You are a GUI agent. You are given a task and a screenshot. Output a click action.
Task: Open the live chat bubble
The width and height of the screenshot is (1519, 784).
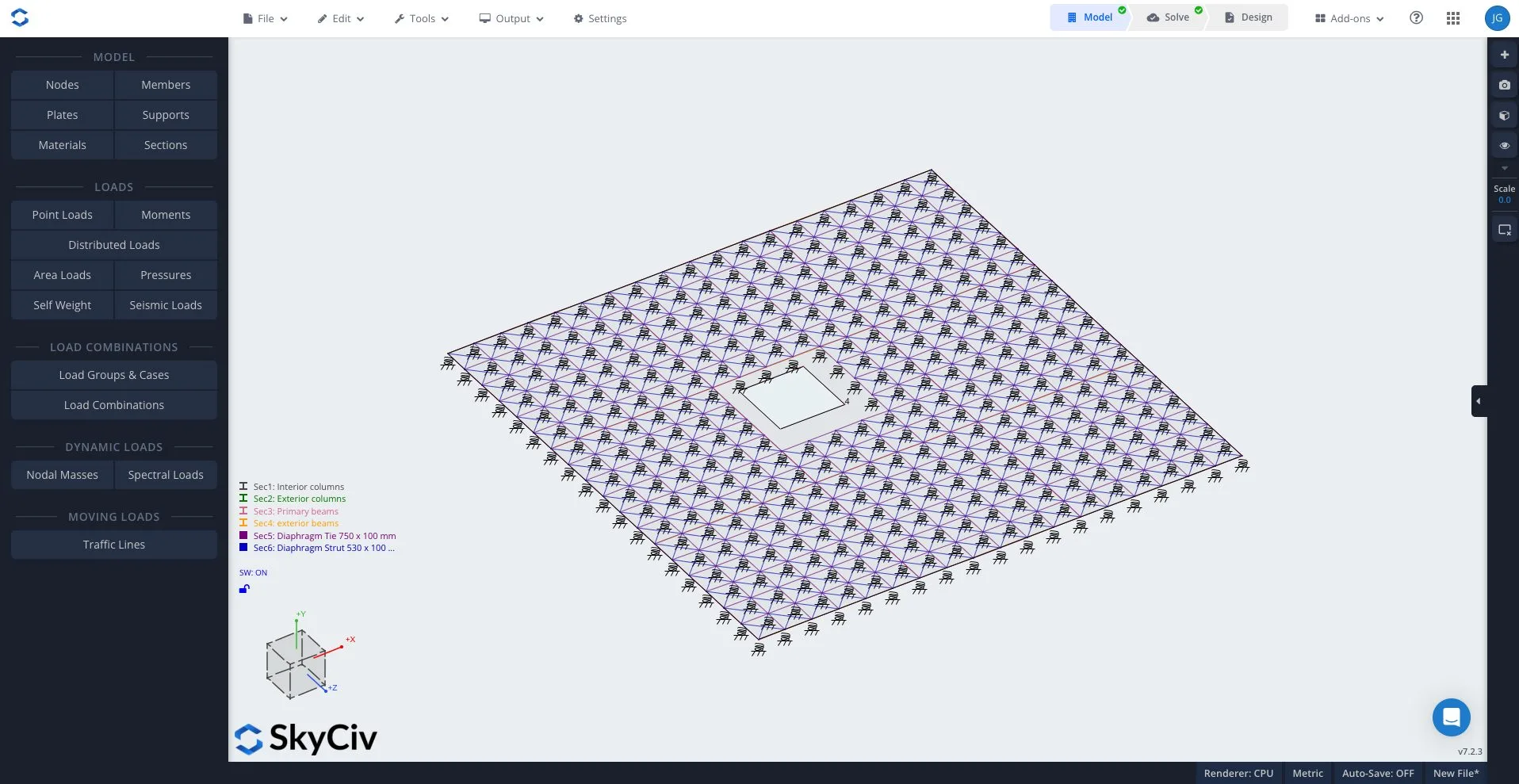click(1451, 717)
